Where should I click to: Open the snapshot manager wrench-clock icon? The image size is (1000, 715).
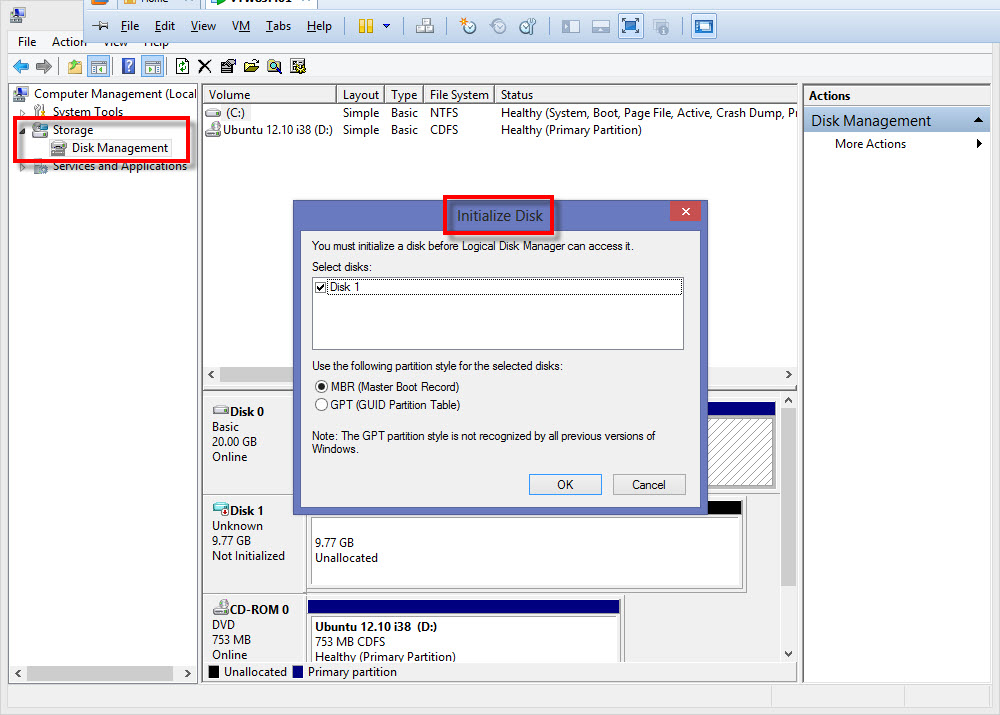[x=527, y=26]
